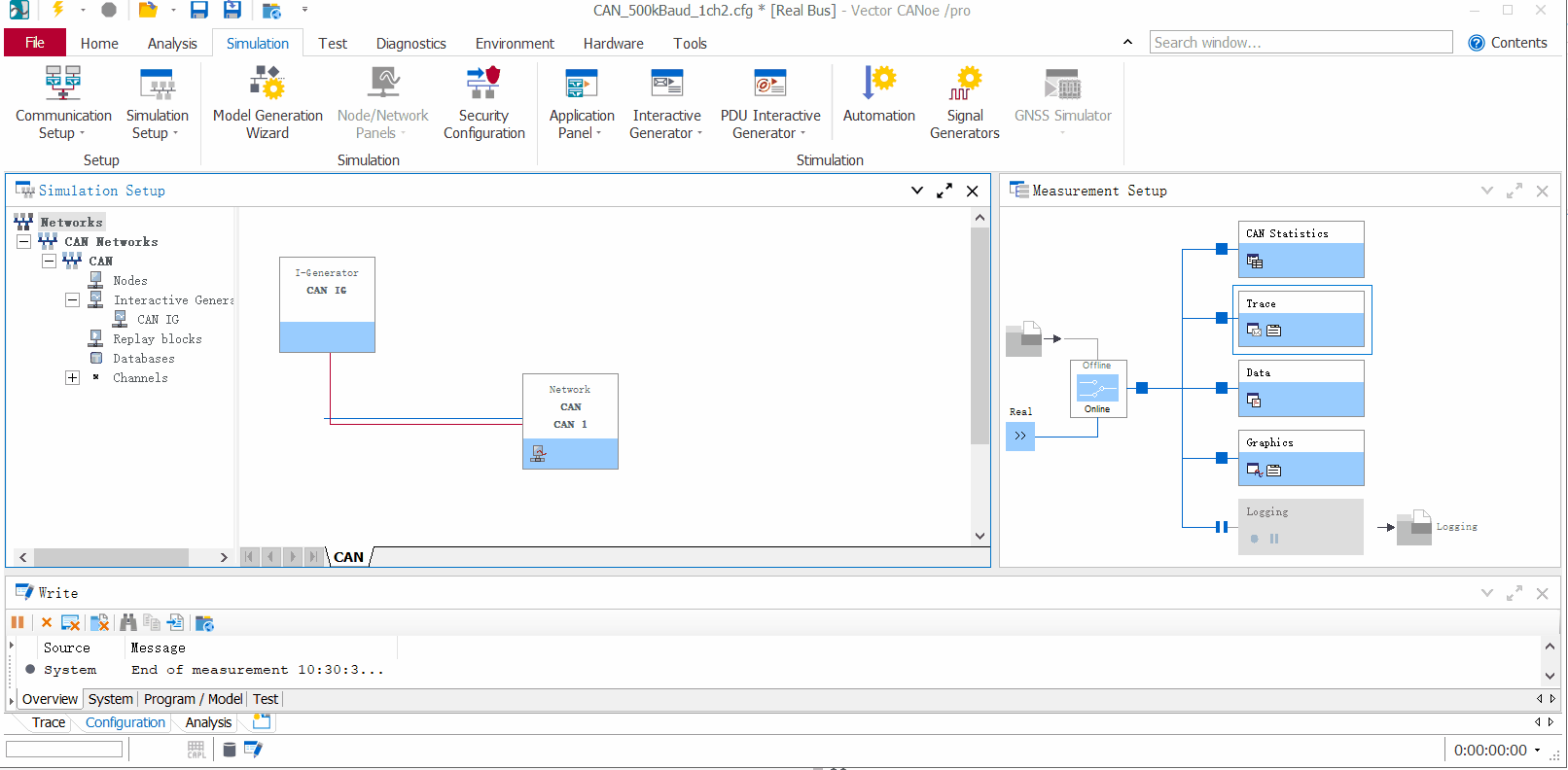Toggle the break symbol before Logging block
This screenshot has height=770, width=1568.
1222,527
